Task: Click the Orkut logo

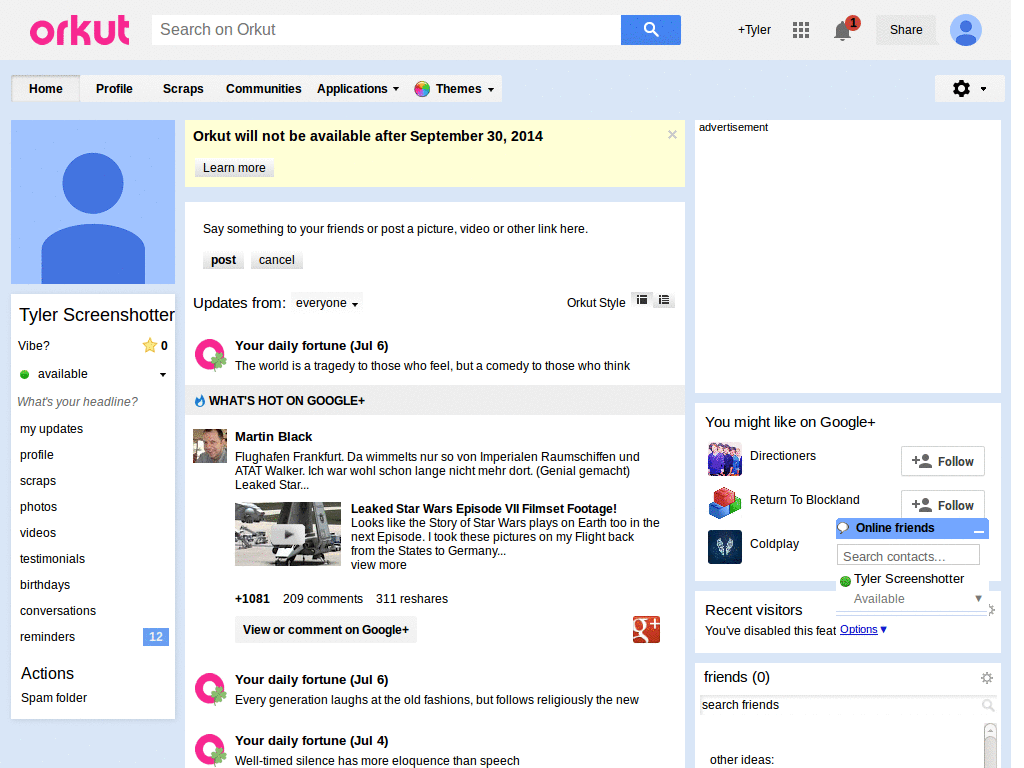Action: [80, 30]
